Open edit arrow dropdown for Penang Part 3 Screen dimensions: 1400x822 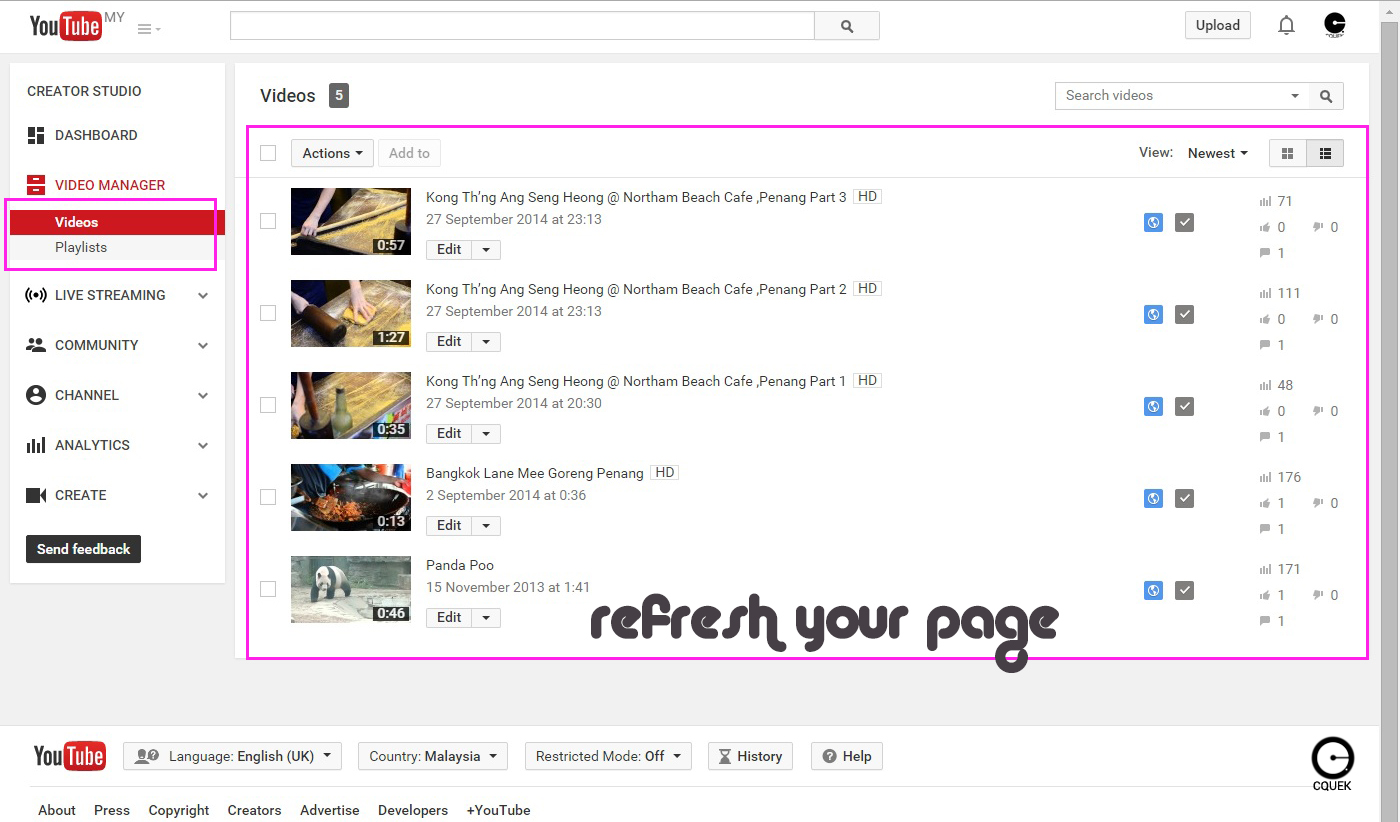coord(486,250)
